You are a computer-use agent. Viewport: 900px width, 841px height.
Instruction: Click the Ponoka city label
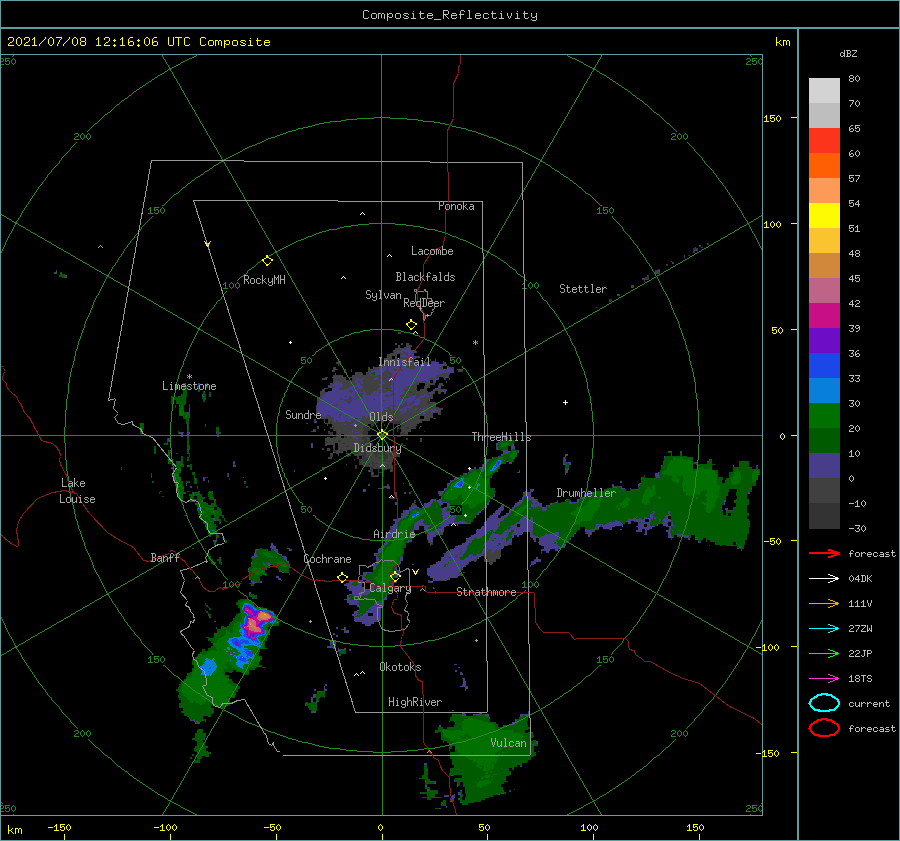(456, 206)
